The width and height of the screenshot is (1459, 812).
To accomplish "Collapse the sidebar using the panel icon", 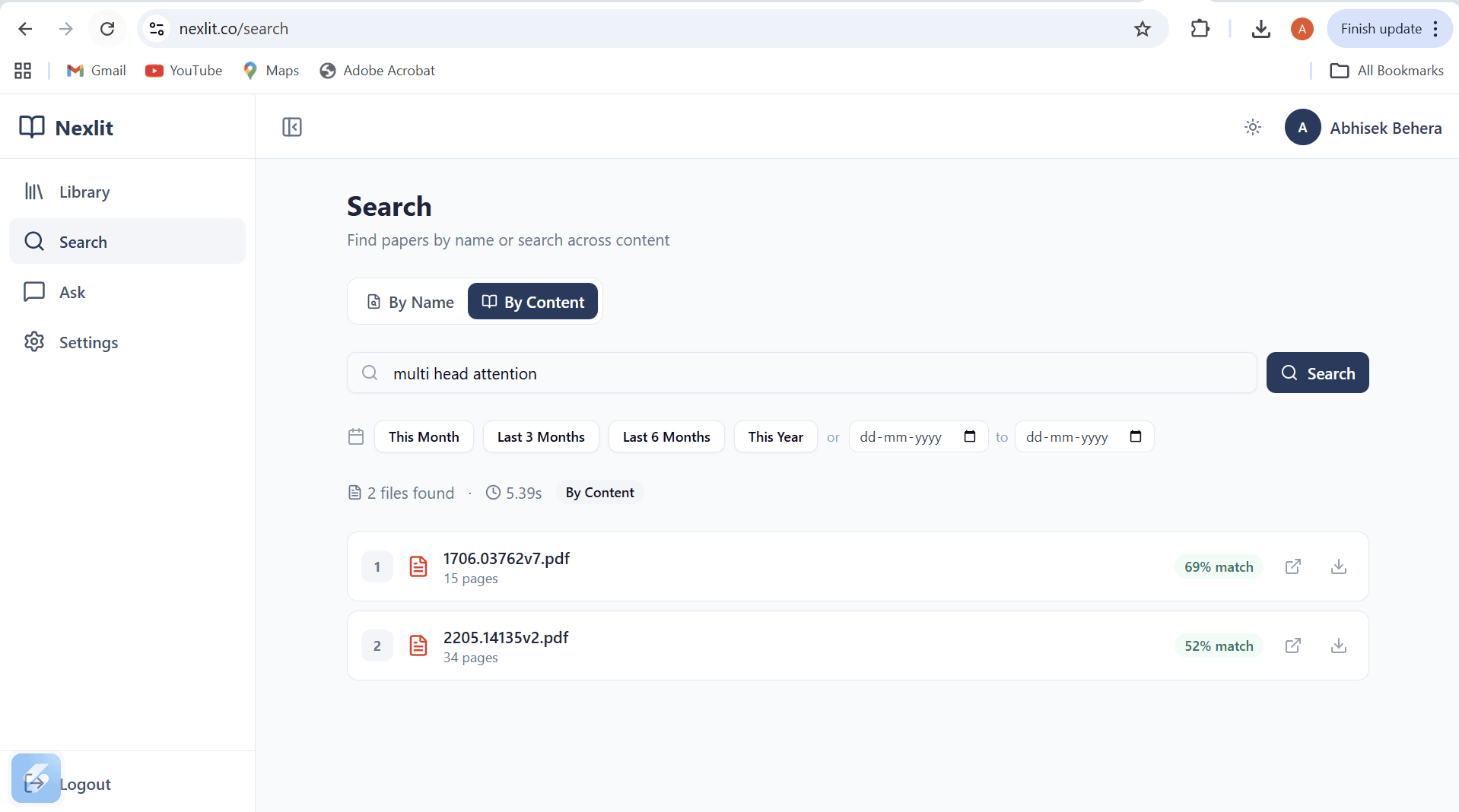I will (x=291, y=127).
